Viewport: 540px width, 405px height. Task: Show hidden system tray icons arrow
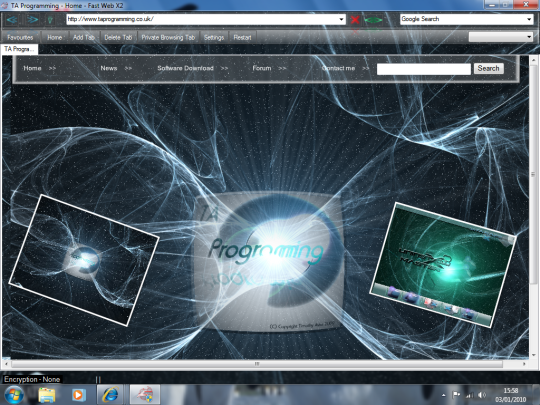tap(444, 395)
